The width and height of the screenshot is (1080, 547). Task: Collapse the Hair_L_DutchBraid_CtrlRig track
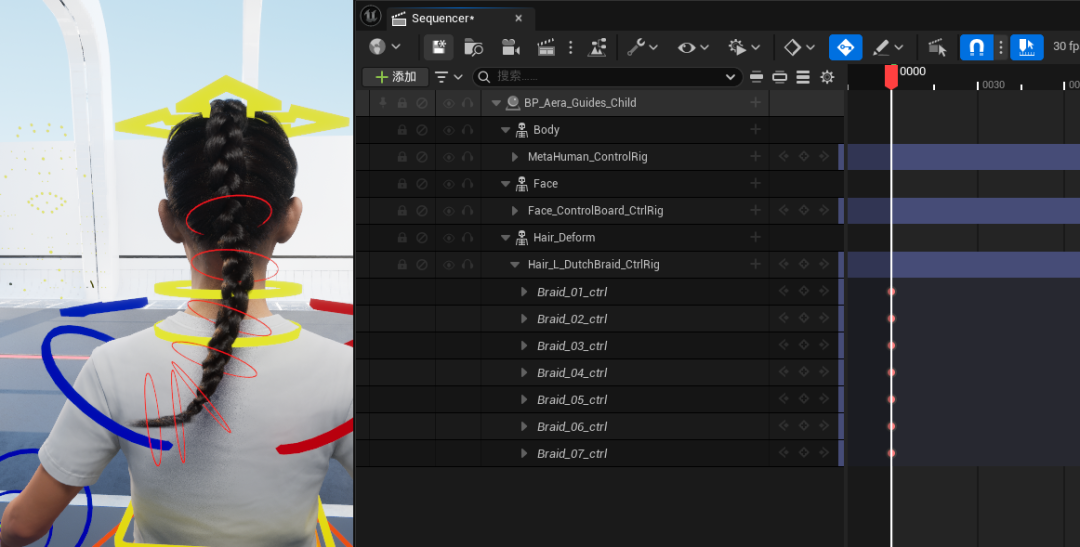tap(515, 265)
